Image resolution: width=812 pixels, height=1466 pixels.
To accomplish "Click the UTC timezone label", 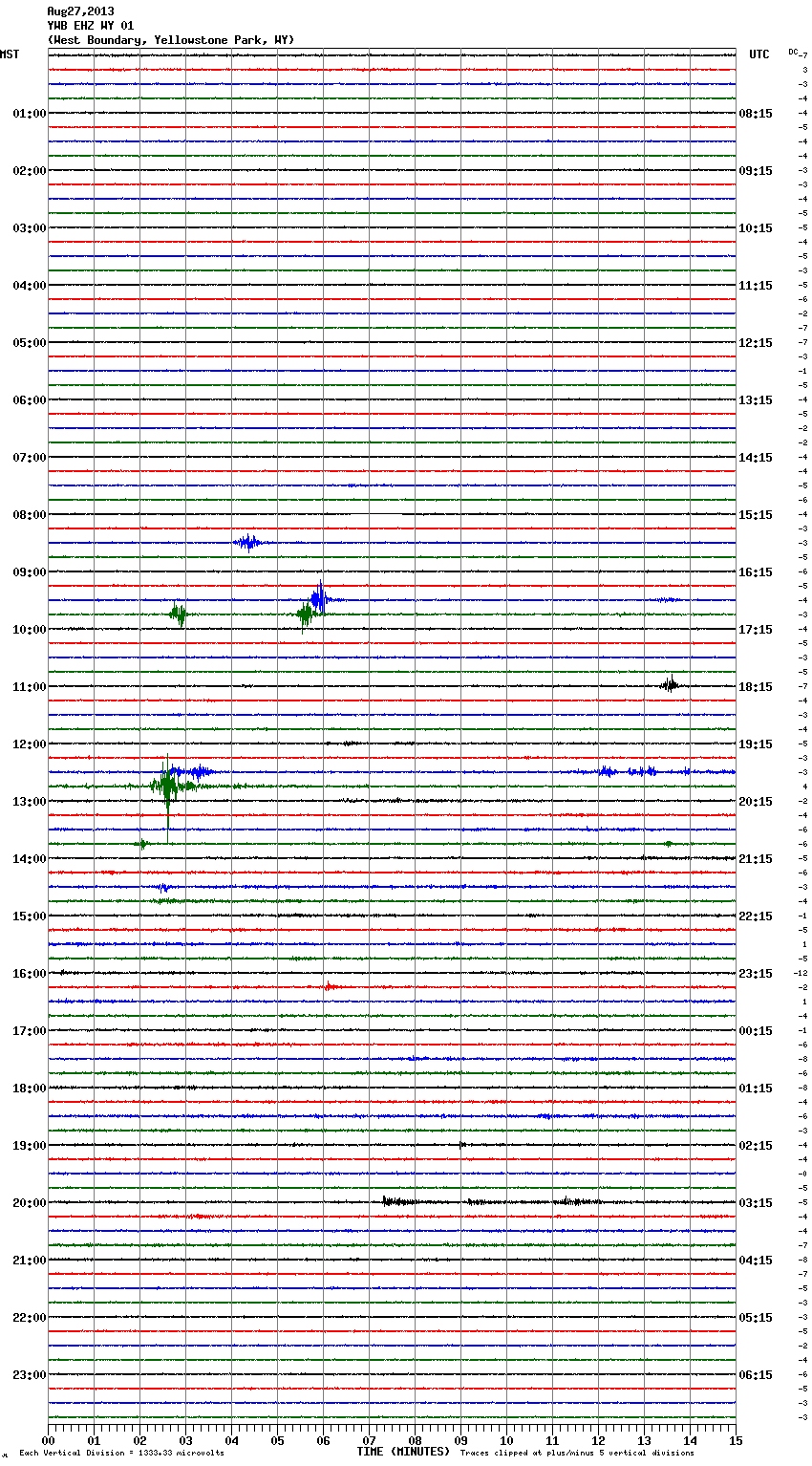I will click(x=759, y=54).
